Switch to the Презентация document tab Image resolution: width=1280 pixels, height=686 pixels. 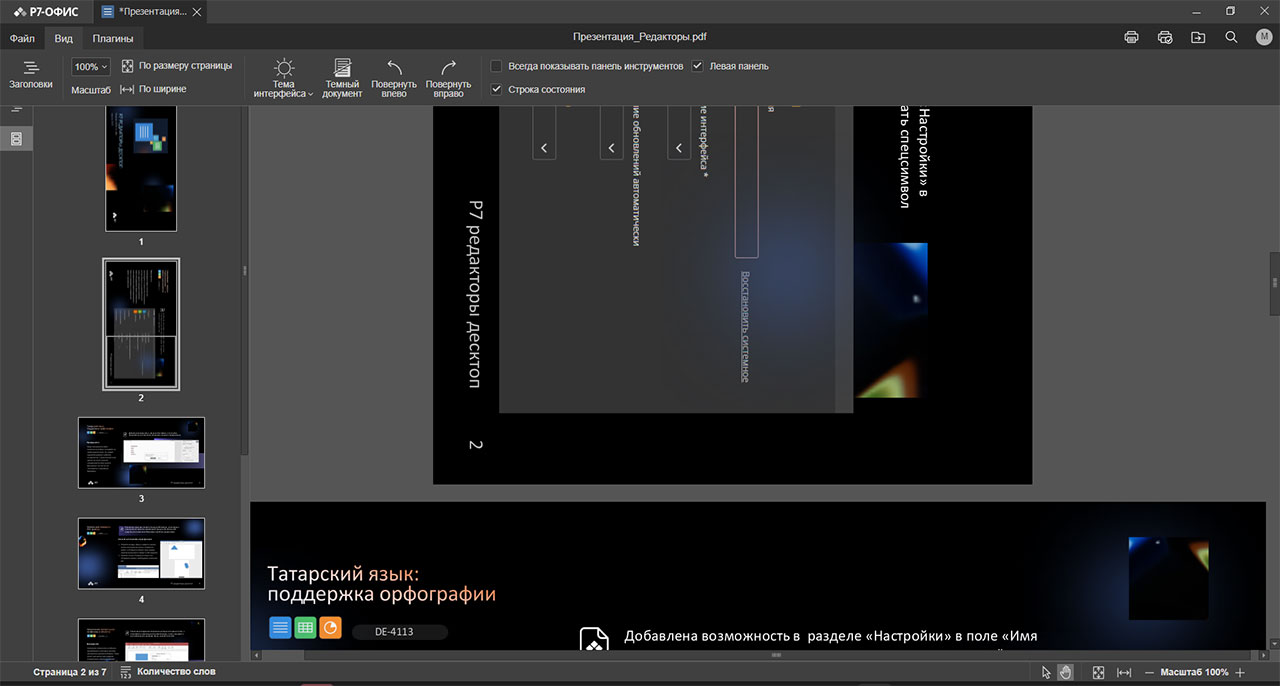point(151,11)
